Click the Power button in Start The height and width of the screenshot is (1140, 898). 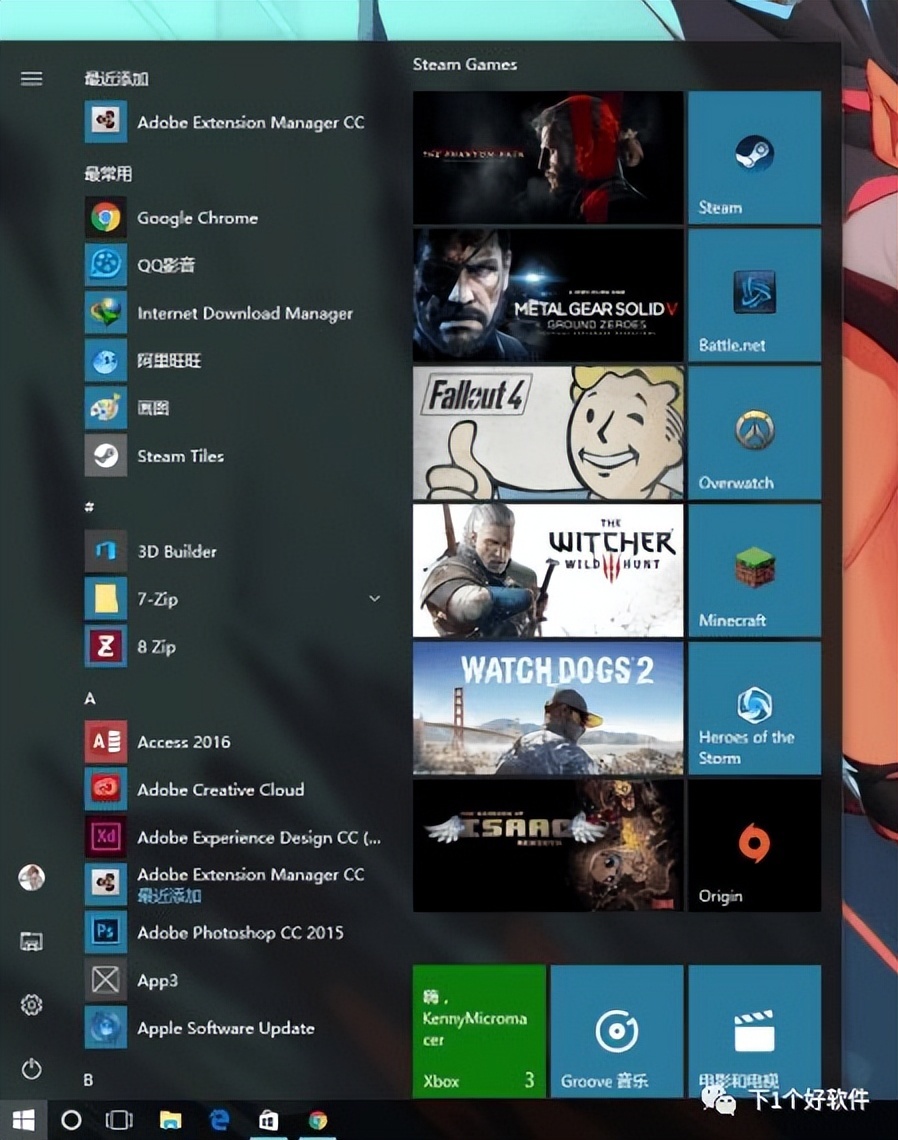pos(31,1069)
